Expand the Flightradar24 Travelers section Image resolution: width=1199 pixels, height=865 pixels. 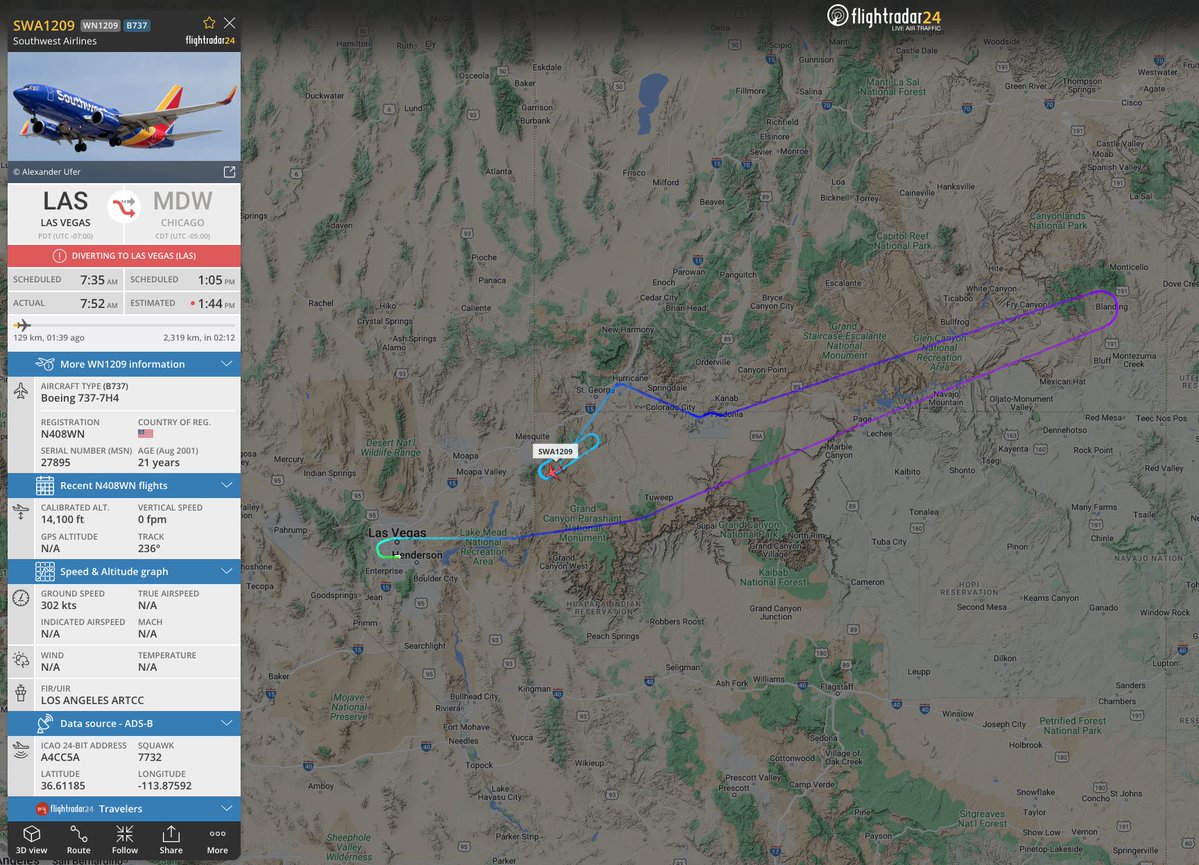[124, 808]
